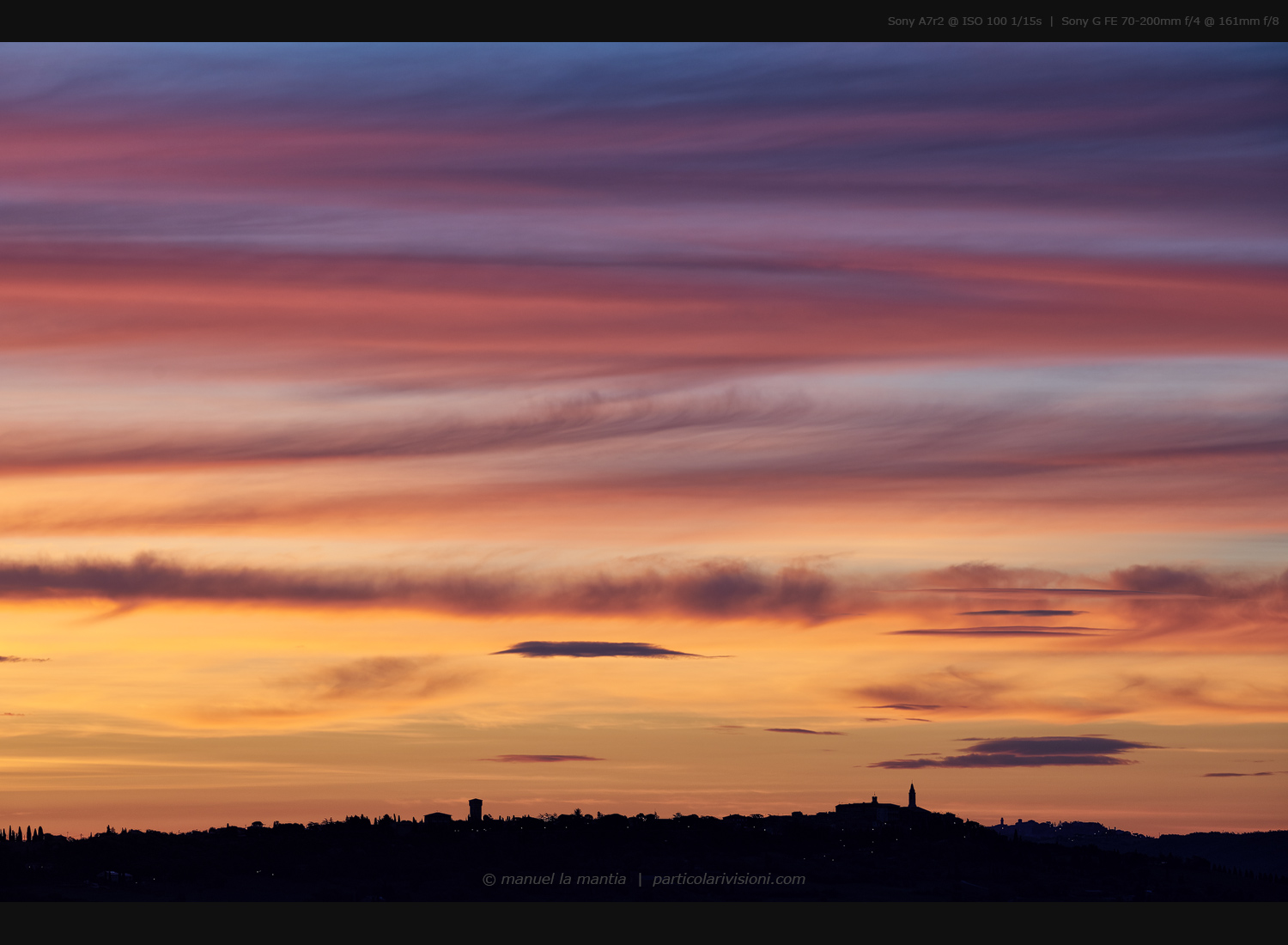Click the separator bar in the watermark

[x=641, y=878]
